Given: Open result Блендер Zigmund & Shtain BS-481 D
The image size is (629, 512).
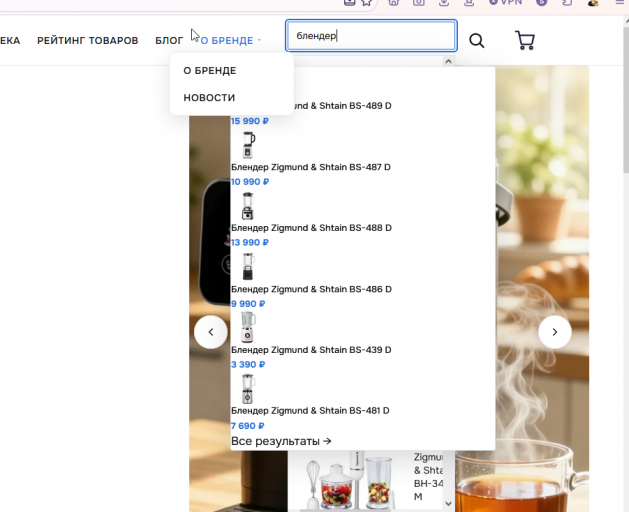Looking at the screenshot, I should tap(310, 411).
